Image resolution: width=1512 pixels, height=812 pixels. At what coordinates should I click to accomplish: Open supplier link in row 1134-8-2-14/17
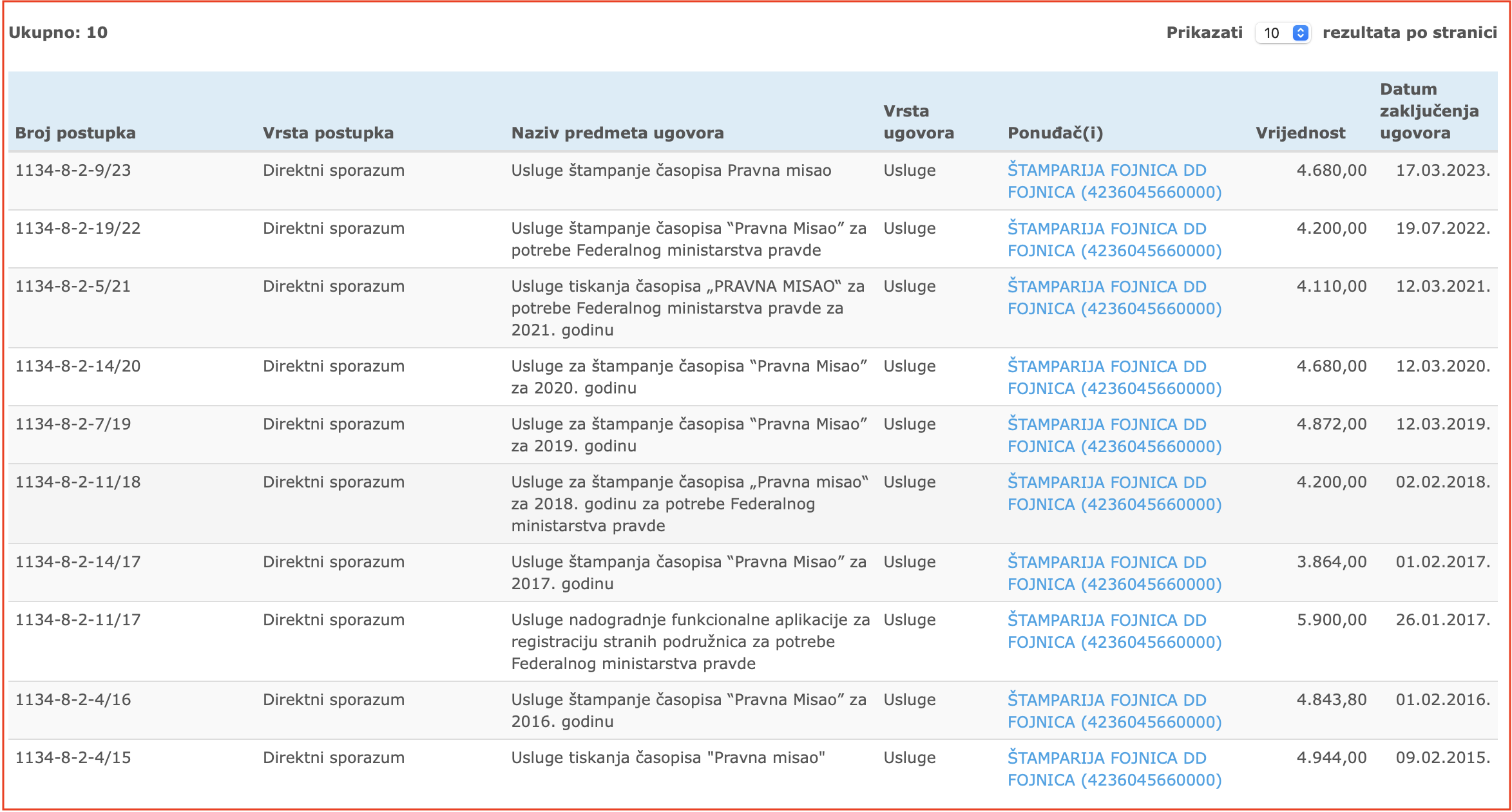point(1115,573)
